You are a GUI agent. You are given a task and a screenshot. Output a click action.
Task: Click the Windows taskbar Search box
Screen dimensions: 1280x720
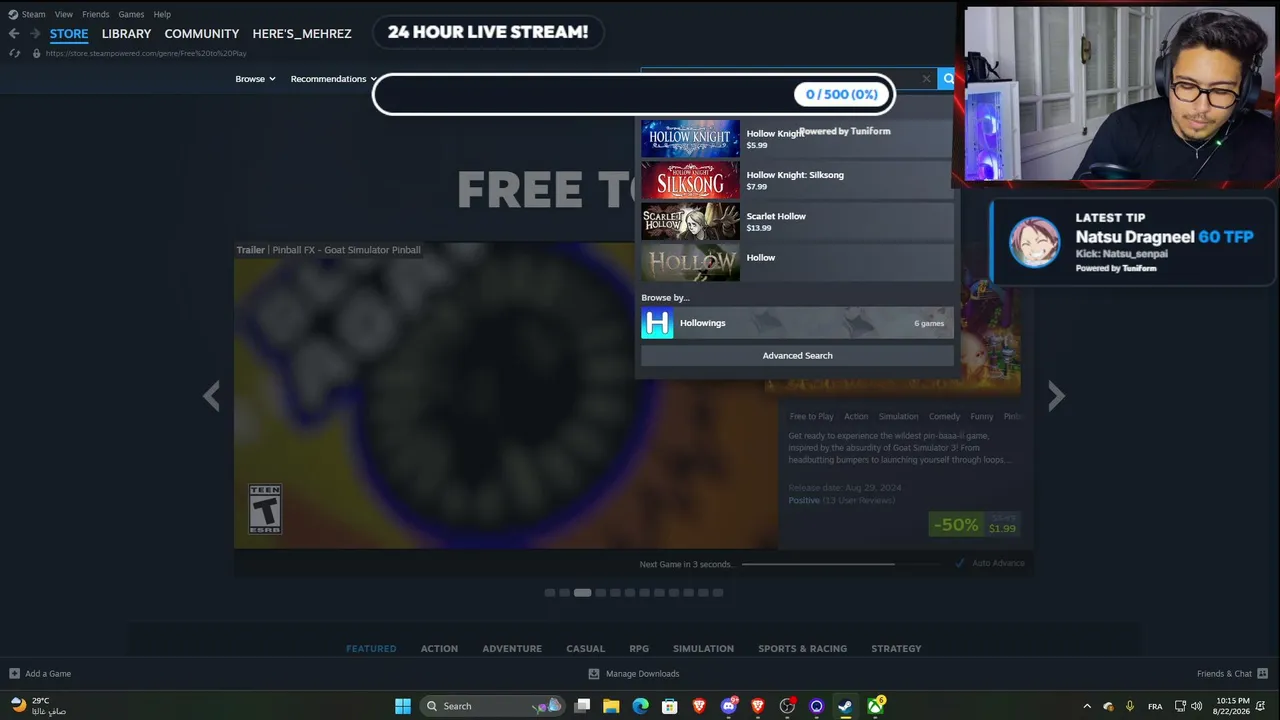(490, 706)
